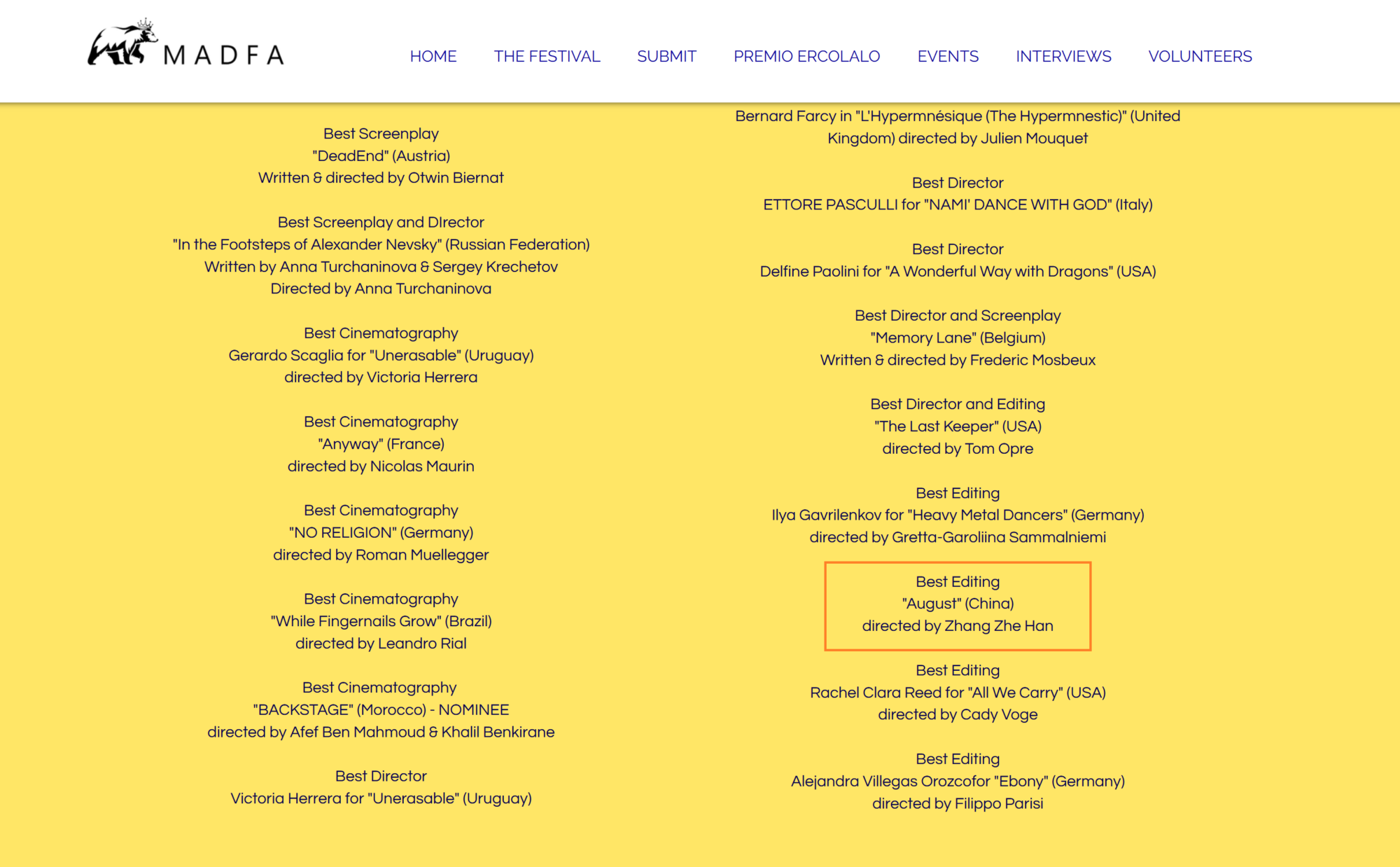Click 'directed by Cady Voge'
Viewport: 1400px width, 867px height.
(x=958, y=714)
